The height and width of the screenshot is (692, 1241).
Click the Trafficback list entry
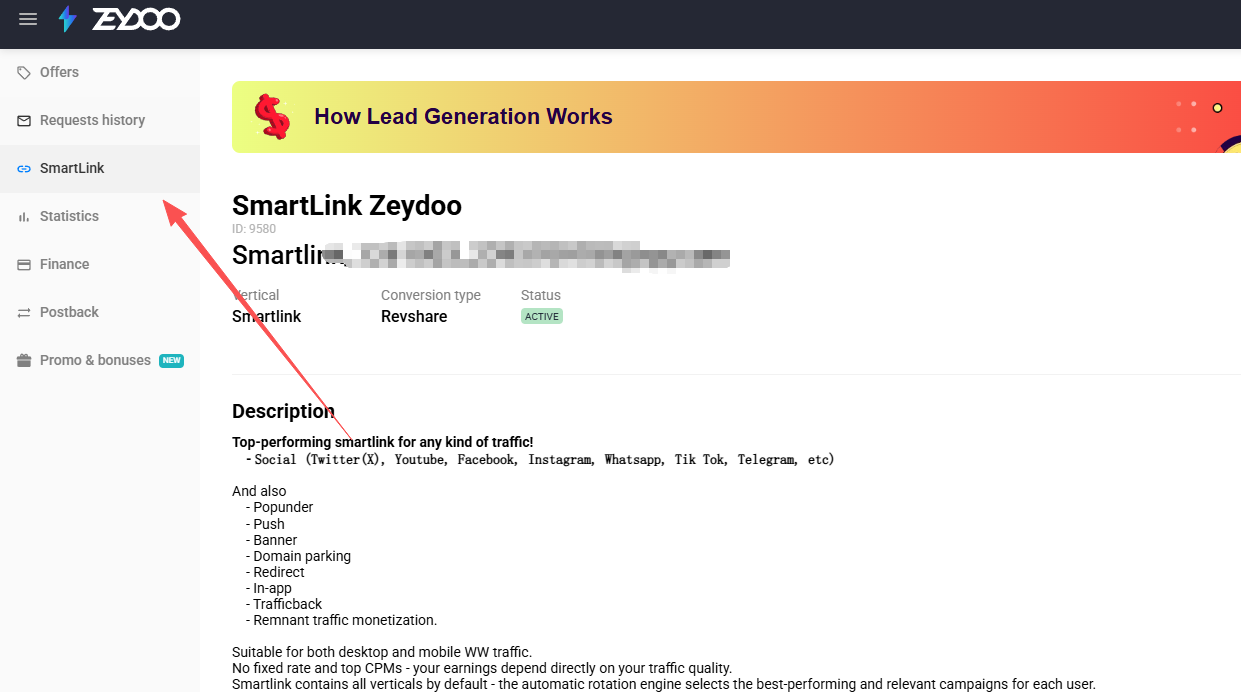pyautogui.click(x=284, y=604)
